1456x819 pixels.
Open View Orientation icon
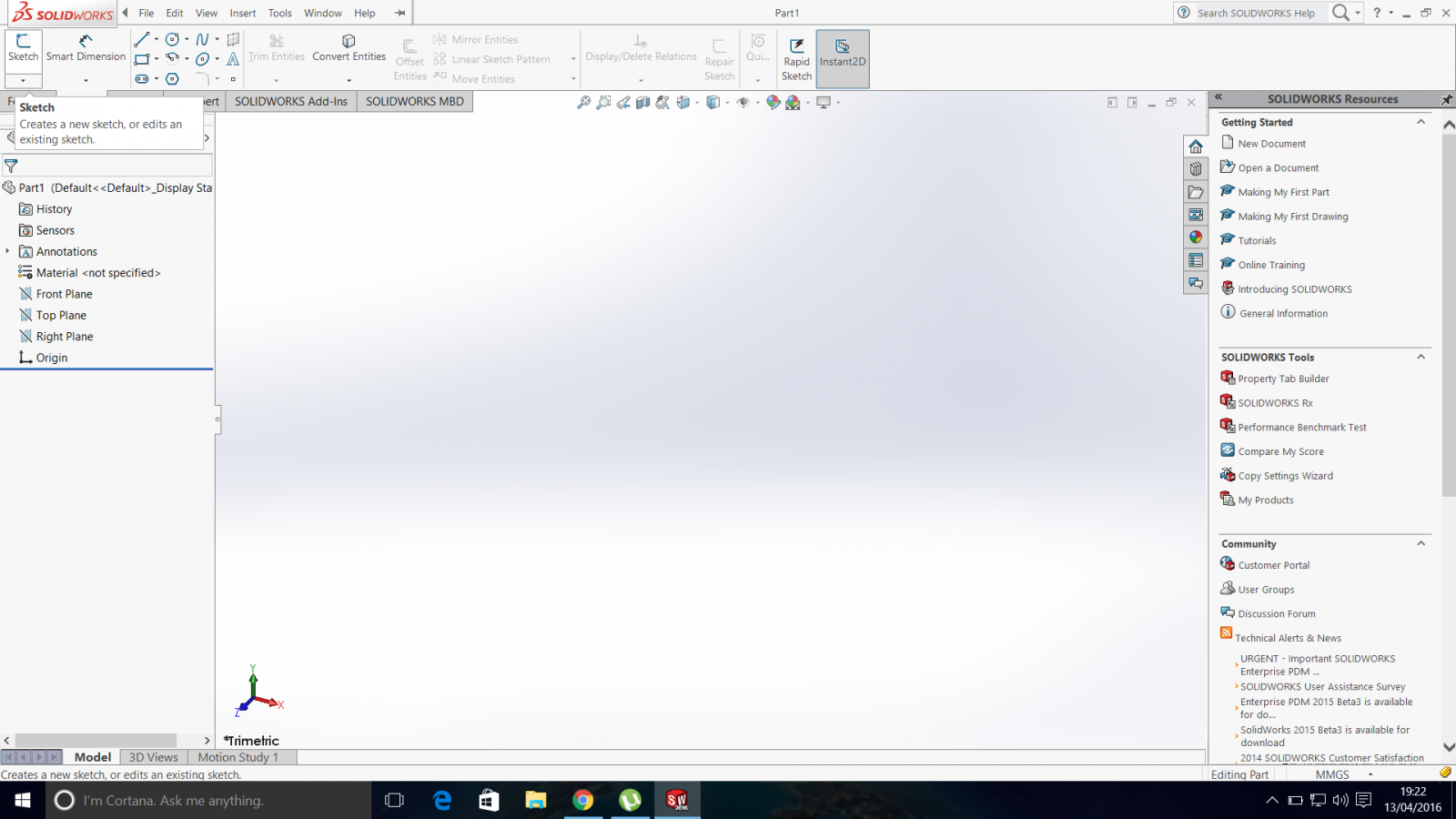point(682,103)
